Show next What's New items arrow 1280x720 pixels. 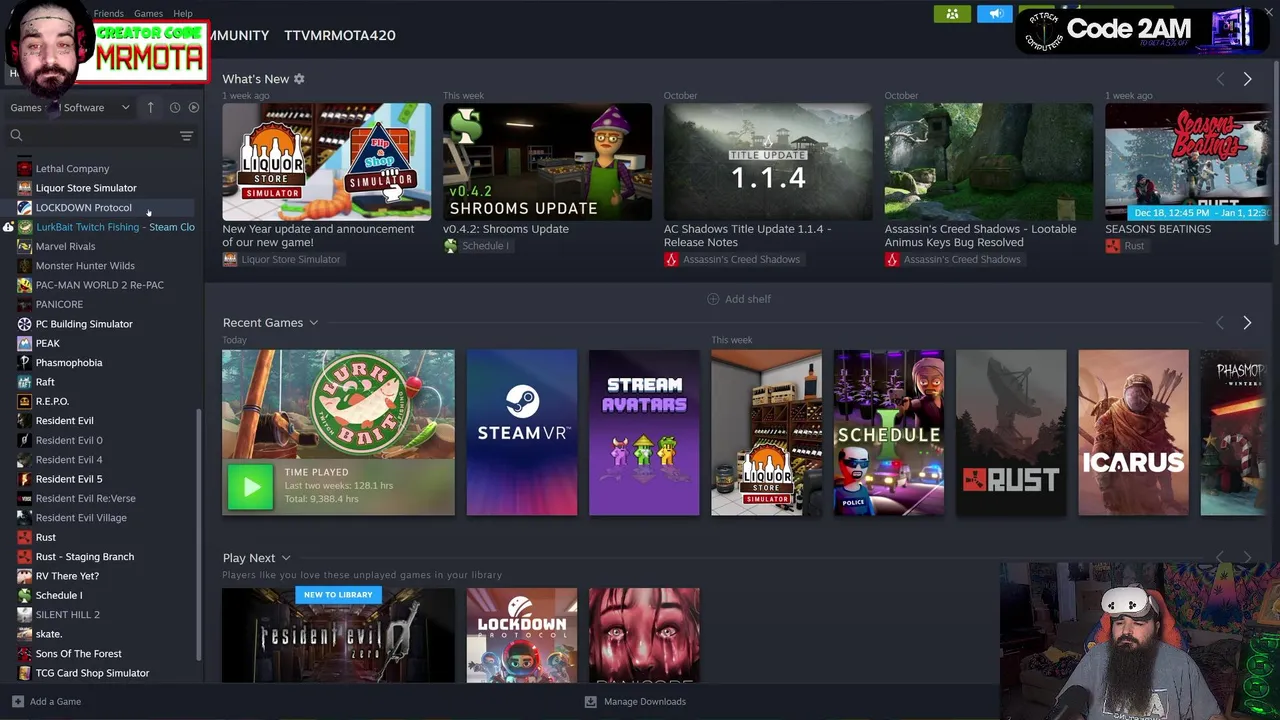(1247, 79)
